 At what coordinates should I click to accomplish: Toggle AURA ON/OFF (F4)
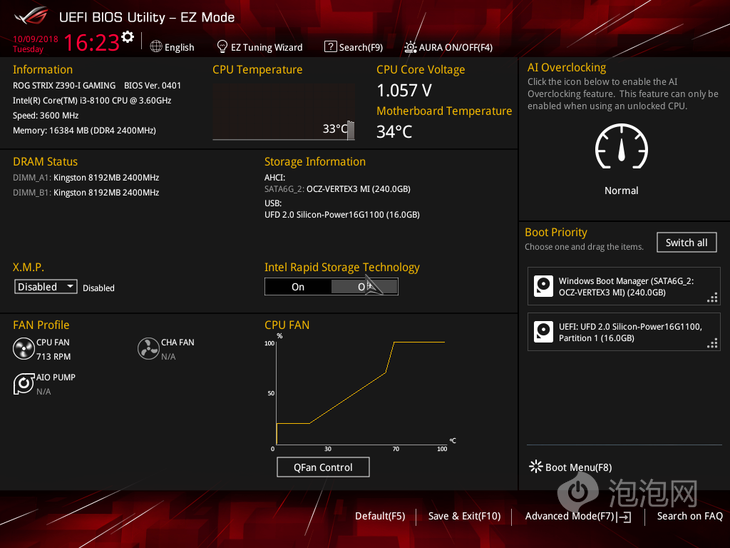click(448, 47)
